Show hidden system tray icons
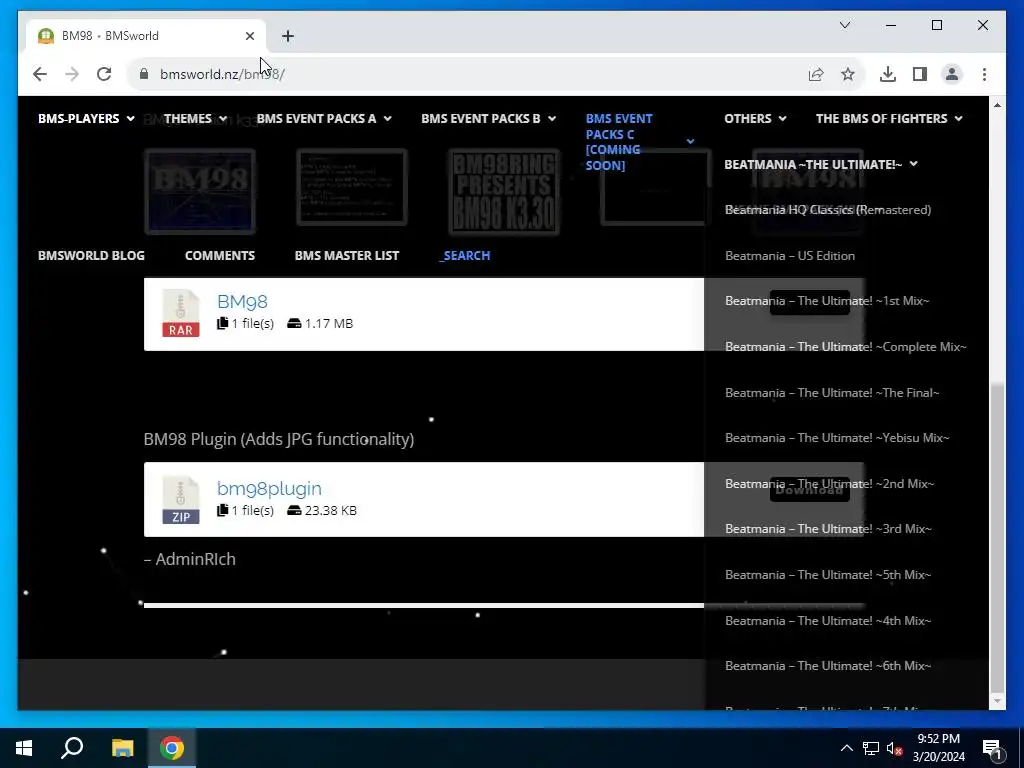This screenshot has height=768, width=1024. [x=846, y=748]
